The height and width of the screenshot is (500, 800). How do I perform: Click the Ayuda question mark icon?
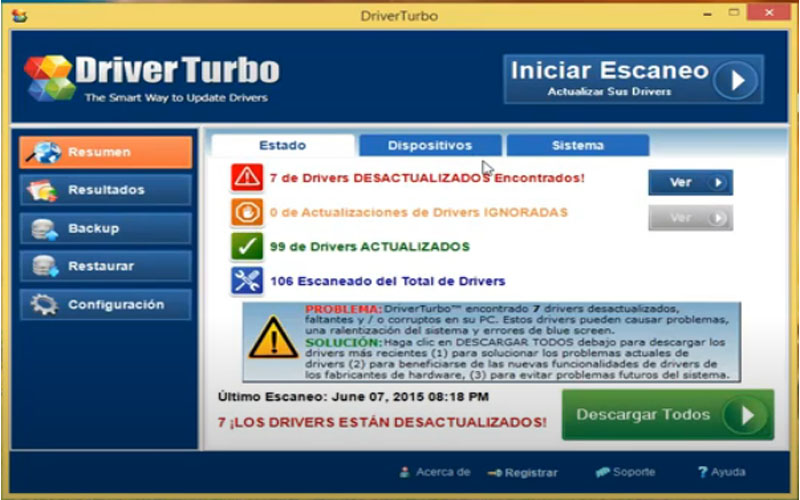coord(703,472)
